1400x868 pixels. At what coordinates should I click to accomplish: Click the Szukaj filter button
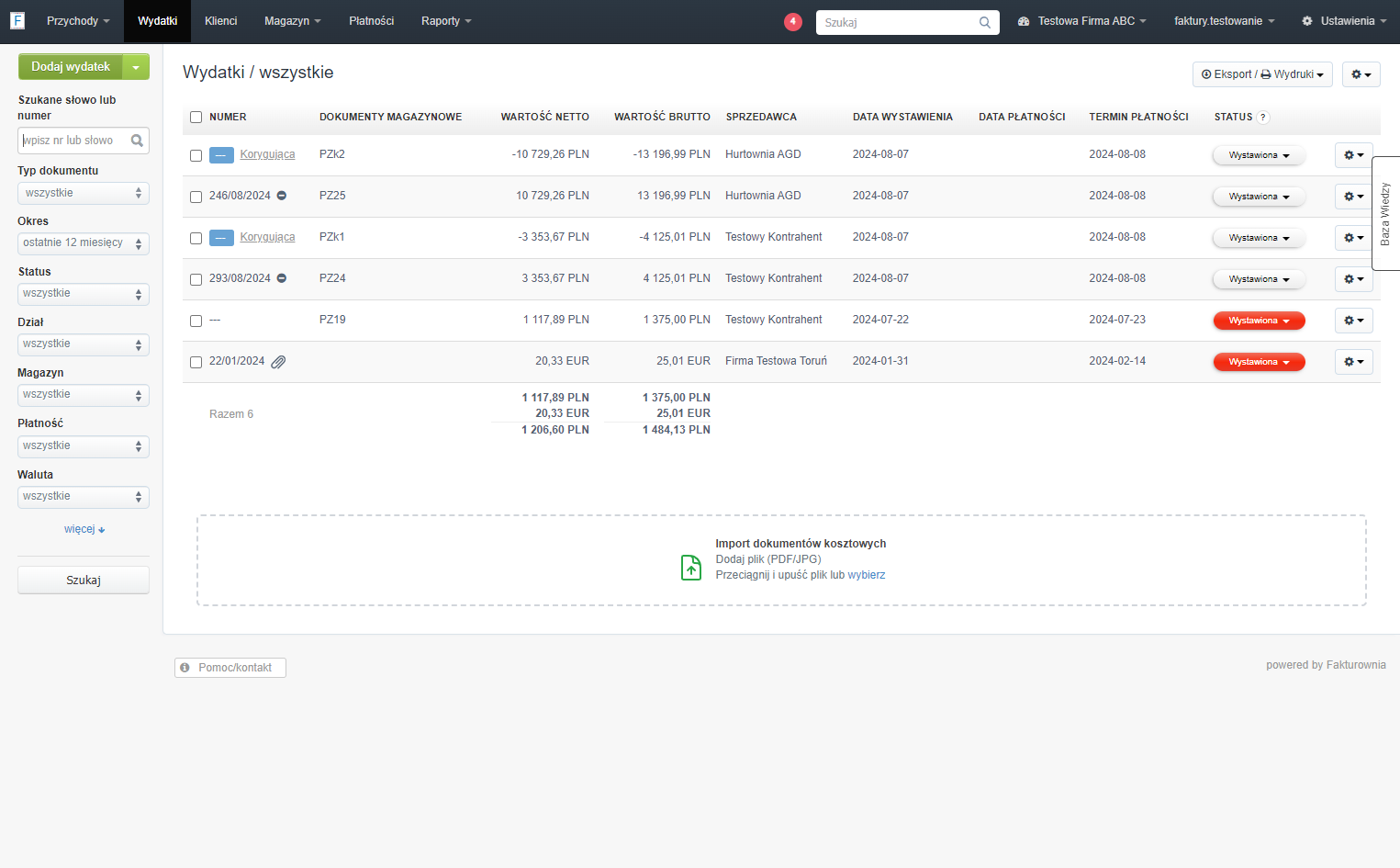[x=84, y=581]
